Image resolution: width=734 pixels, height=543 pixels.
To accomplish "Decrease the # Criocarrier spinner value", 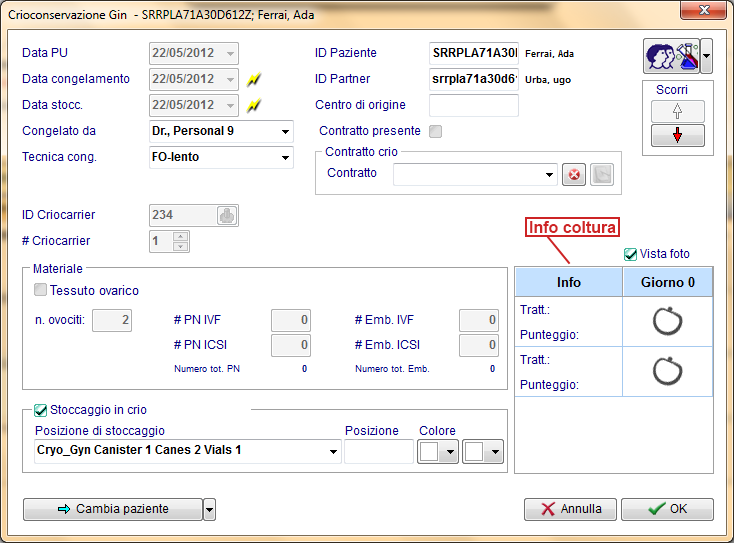I will 180,247.
